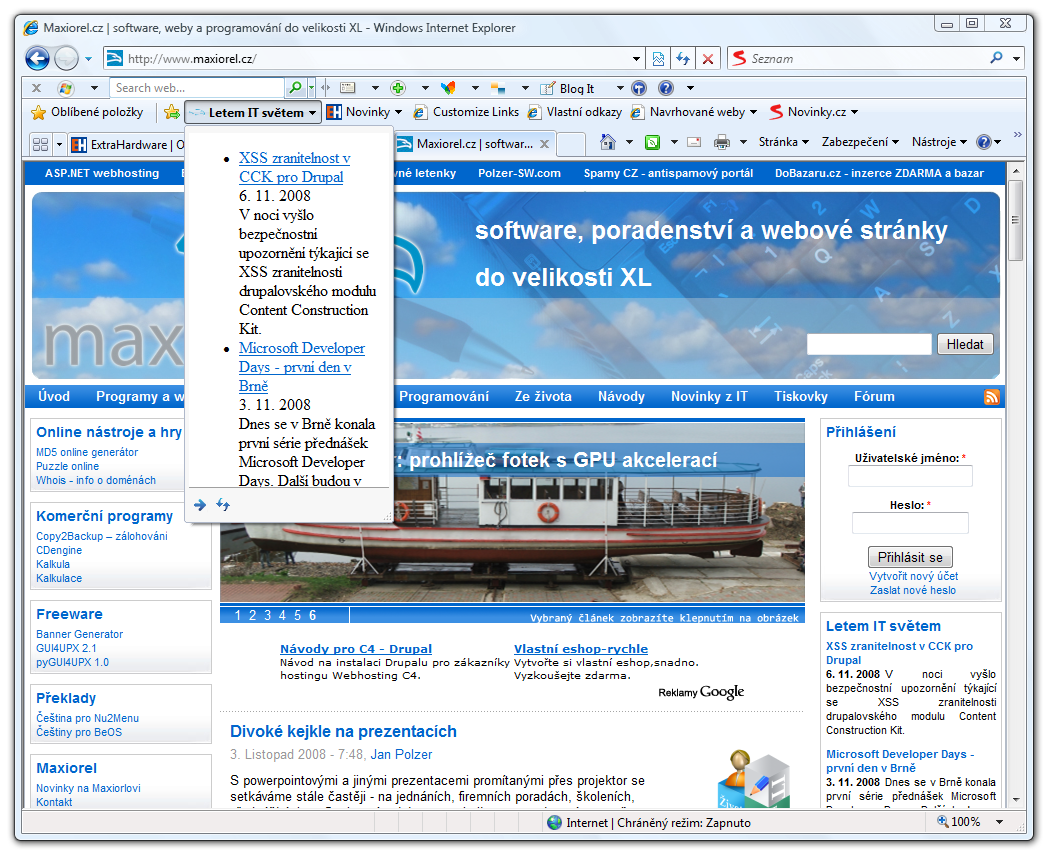
Task: Open a new blank tab
Action: (570, 144)
